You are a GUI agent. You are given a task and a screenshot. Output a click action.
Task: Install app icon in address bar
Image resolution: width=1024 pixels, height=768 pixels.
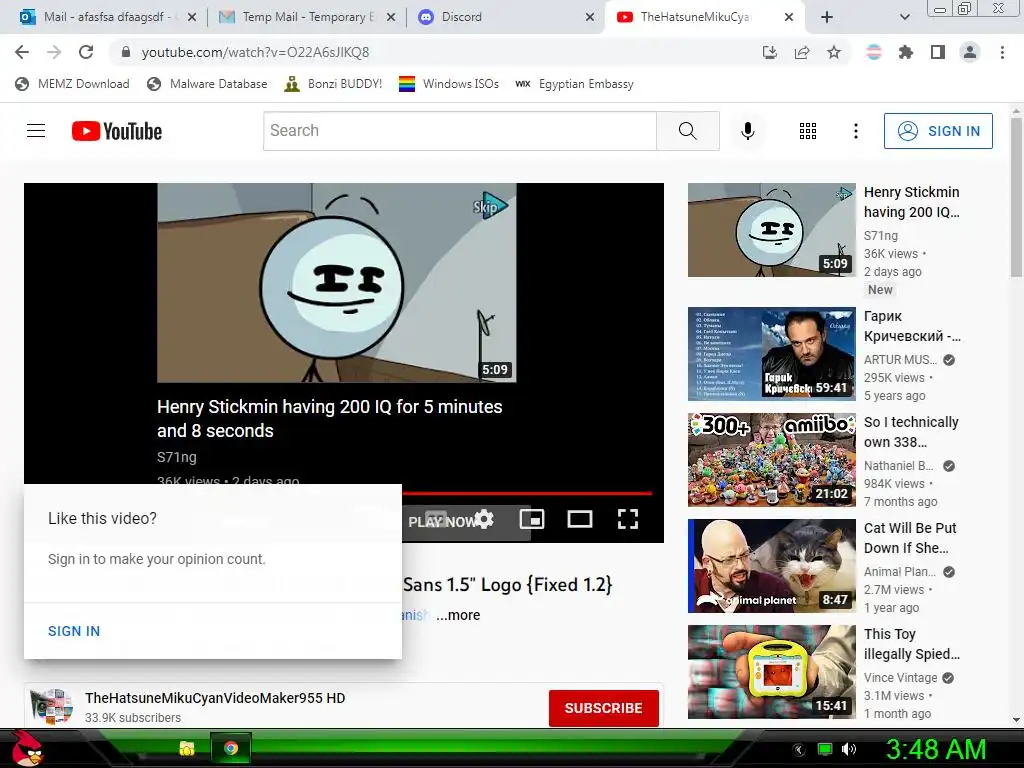click(x=770, y=52)
